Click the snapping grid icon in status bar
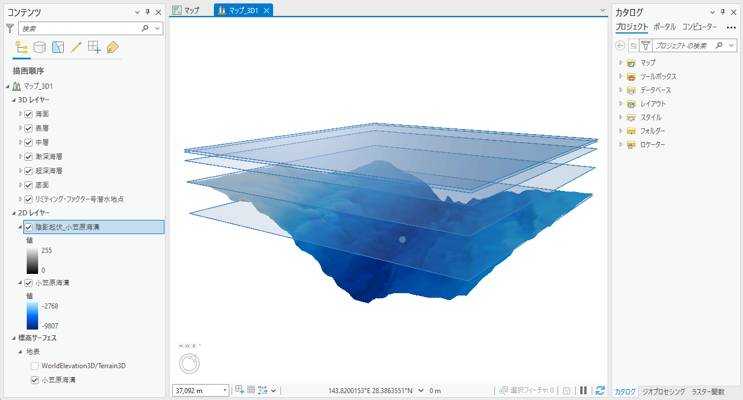Image resolution: width=743 pixels, height=400 pixels. click(240, 390)
